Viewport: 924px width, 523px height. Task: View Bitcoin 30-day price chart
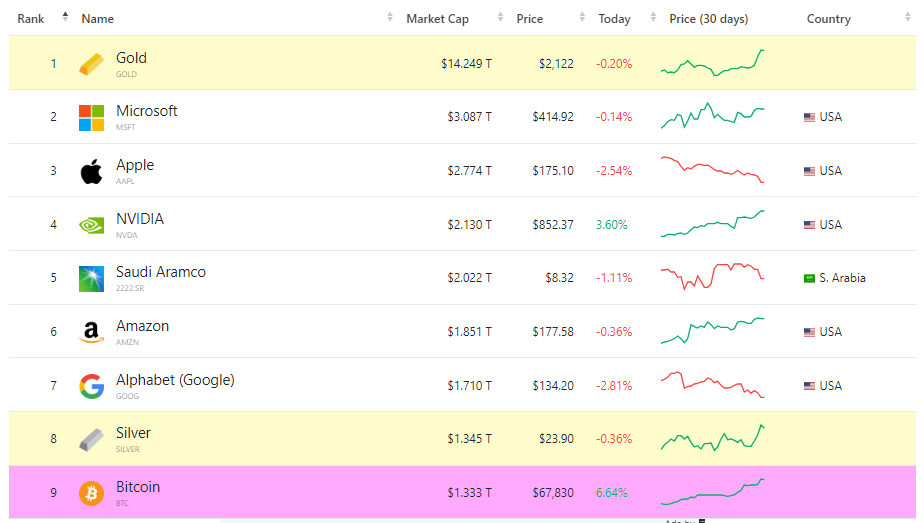[712, 492]
